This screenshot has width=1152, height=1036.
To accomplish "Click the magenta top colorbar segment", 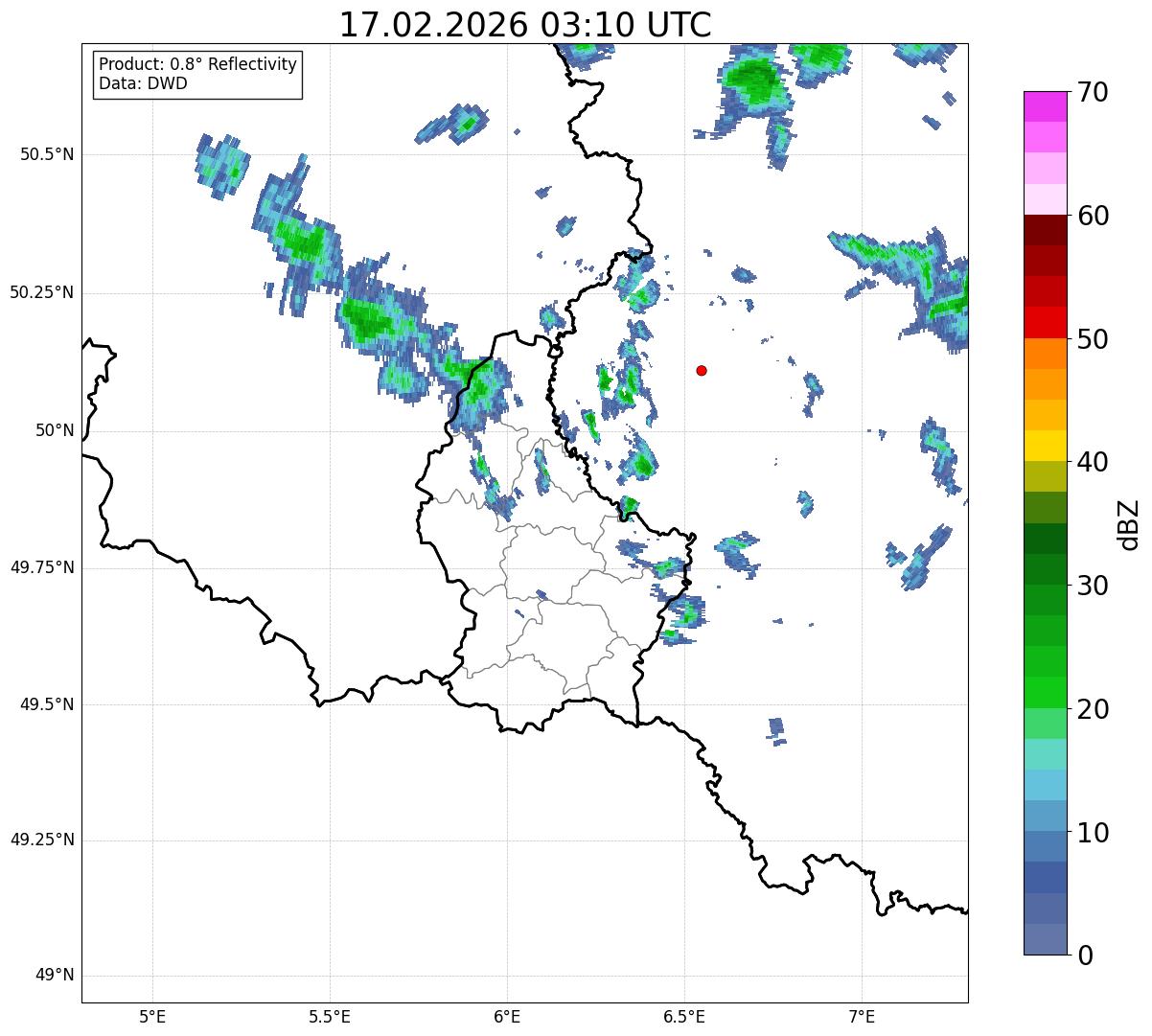I will 1046,106.
